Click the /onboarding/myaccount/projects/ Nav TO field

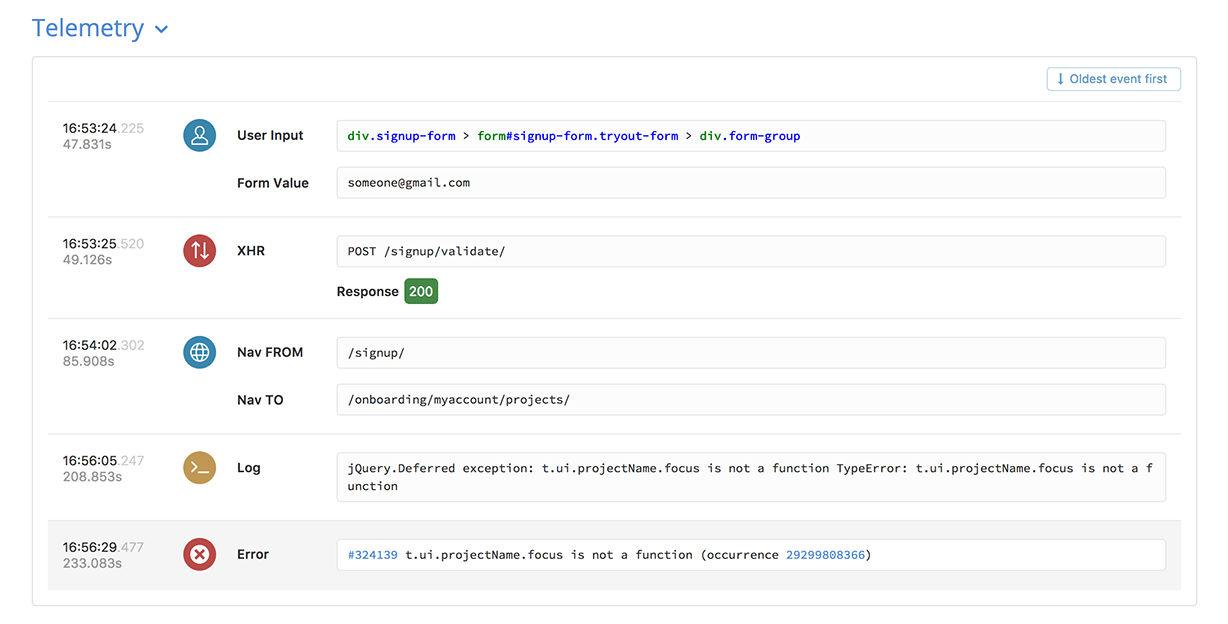pos(750,400)
